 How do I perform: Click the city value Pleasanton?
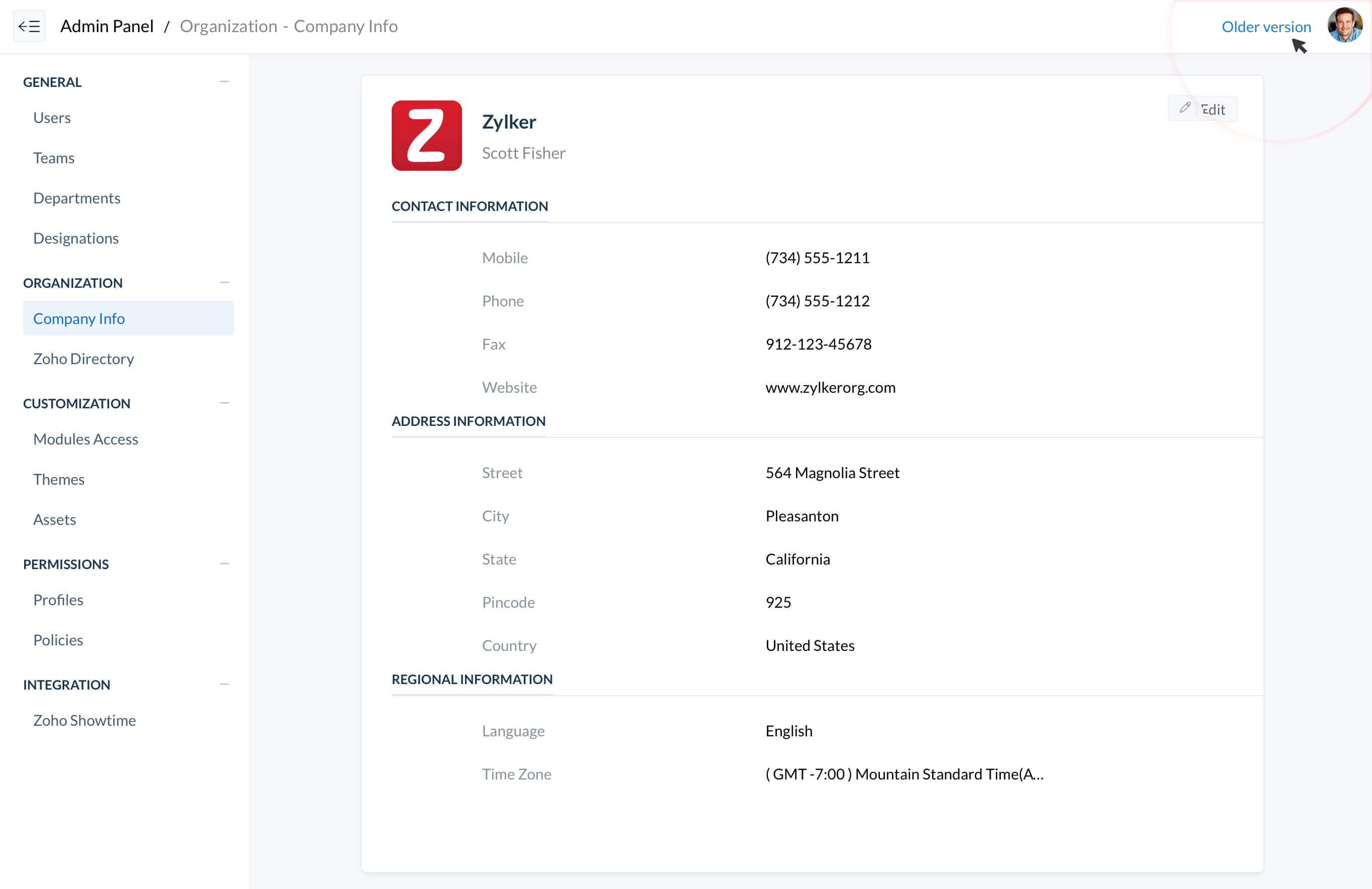[x=802, y=516]
